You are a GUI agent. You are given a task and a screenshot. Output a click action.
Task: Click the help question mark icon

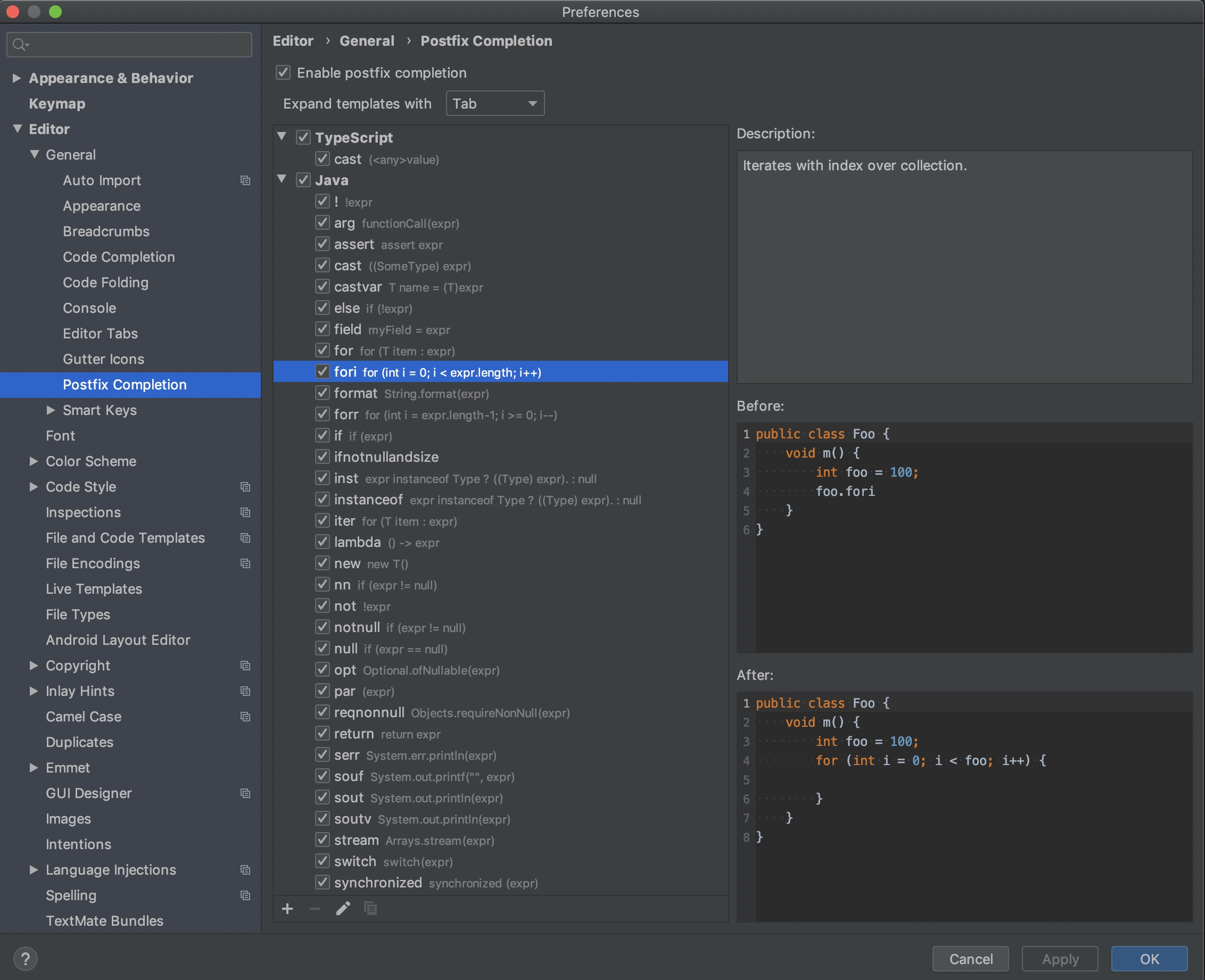(26, 959)
